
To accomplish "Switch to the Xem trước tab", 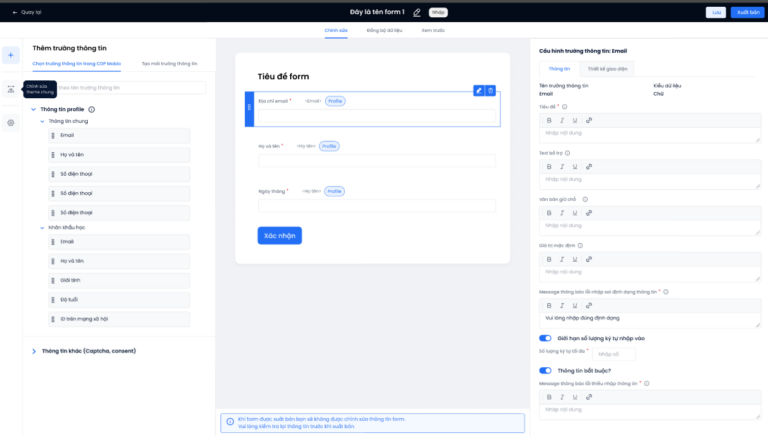I will [x=432, y=31].
